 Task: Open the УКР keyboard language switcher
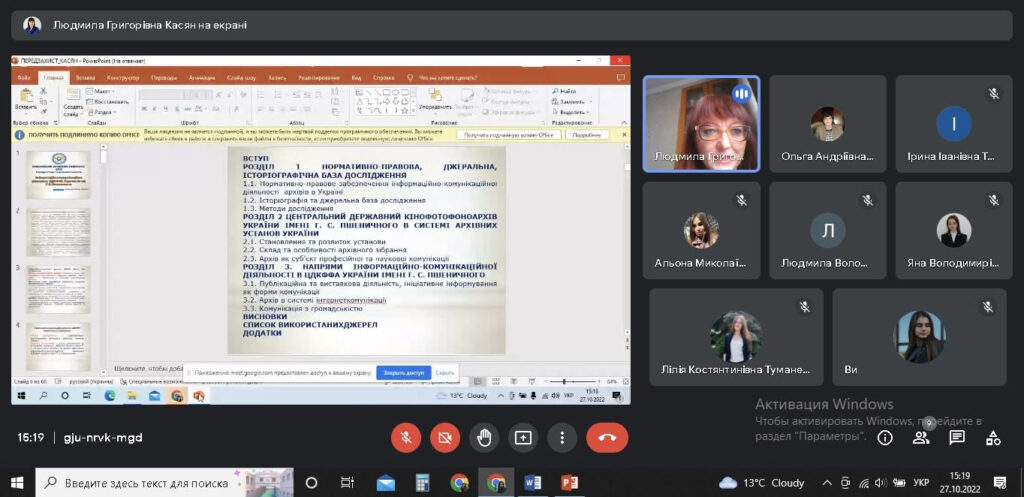(x=921, y=482)
